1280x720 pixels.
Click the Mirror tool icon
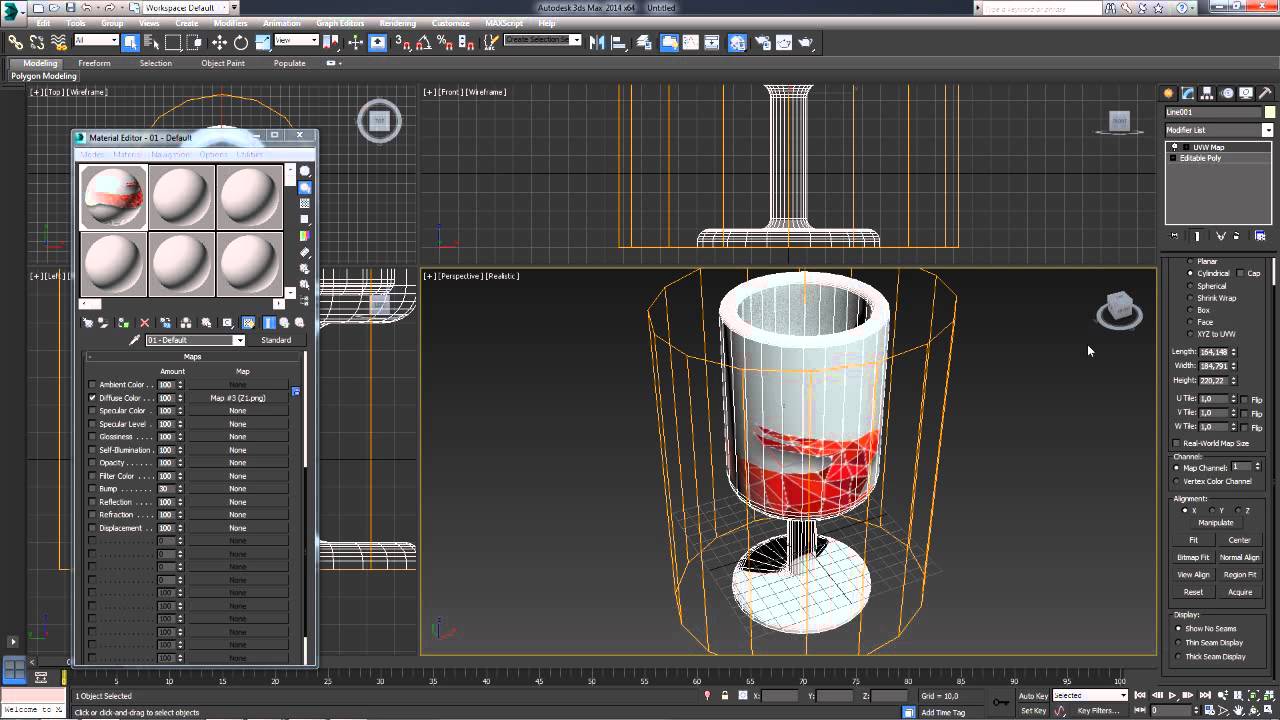pyautogui.click(x=597, y=42)
